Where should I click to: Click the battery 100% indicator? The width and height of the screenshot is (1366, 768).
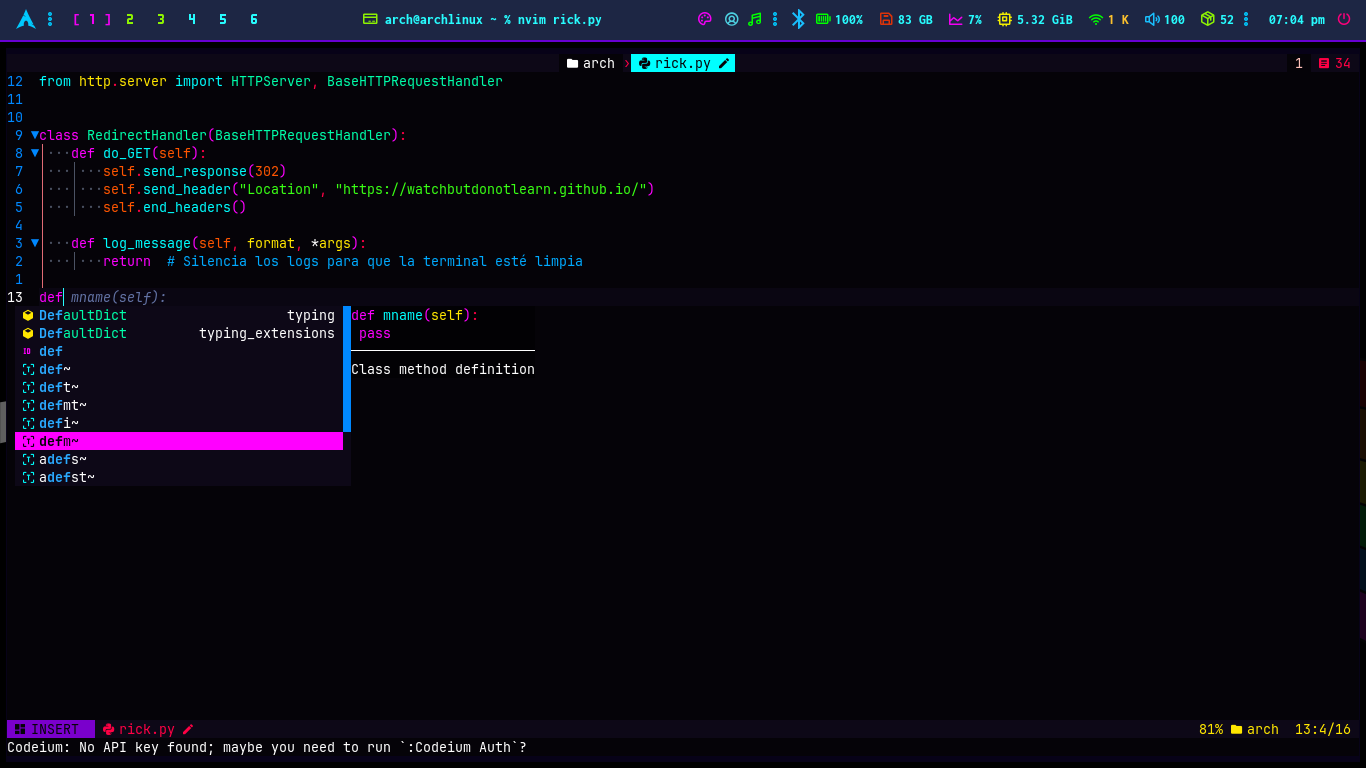[x=839, y=19]
